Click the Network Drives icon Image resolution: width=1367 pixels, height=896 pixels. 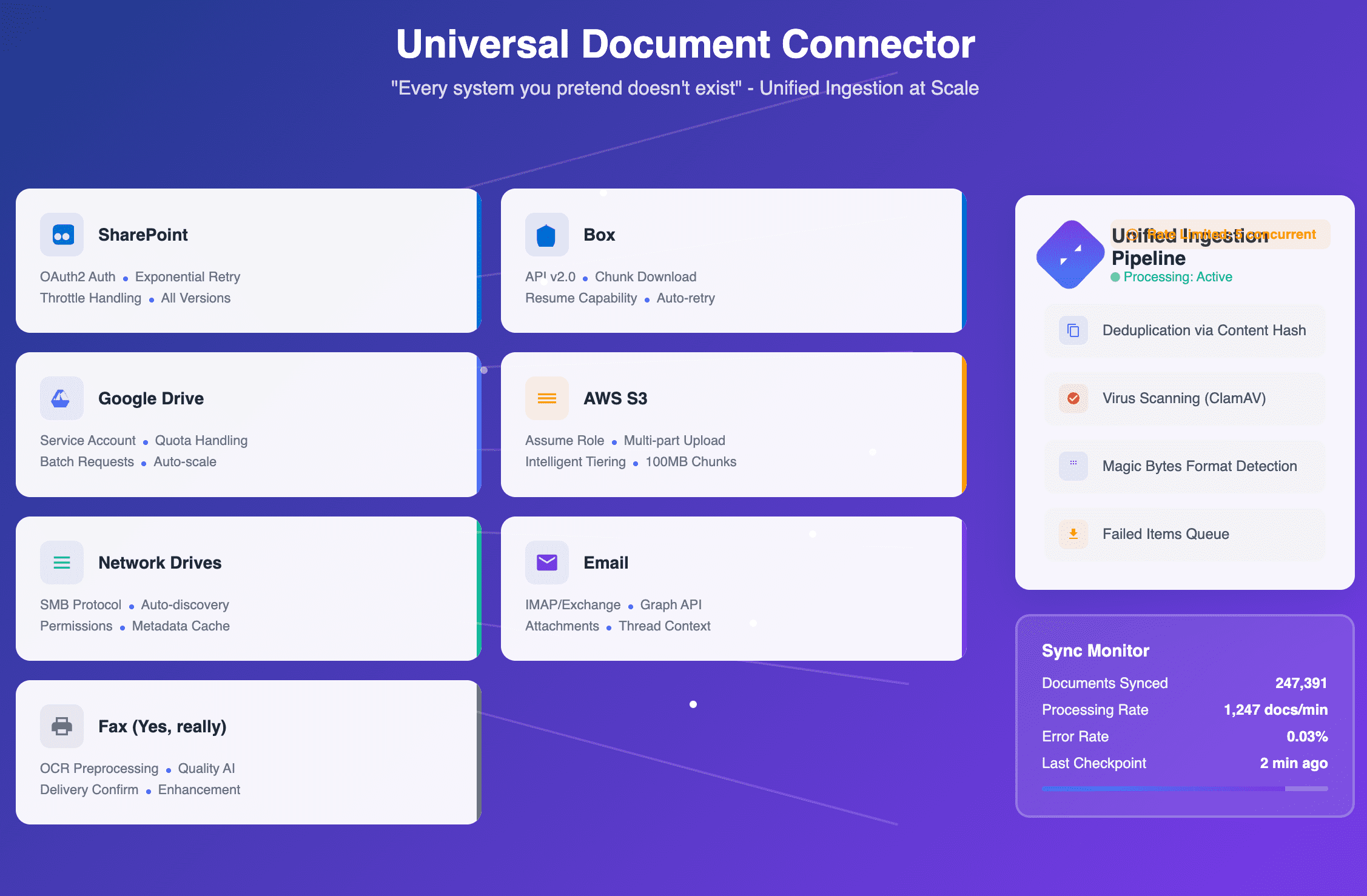coord(62,563)
